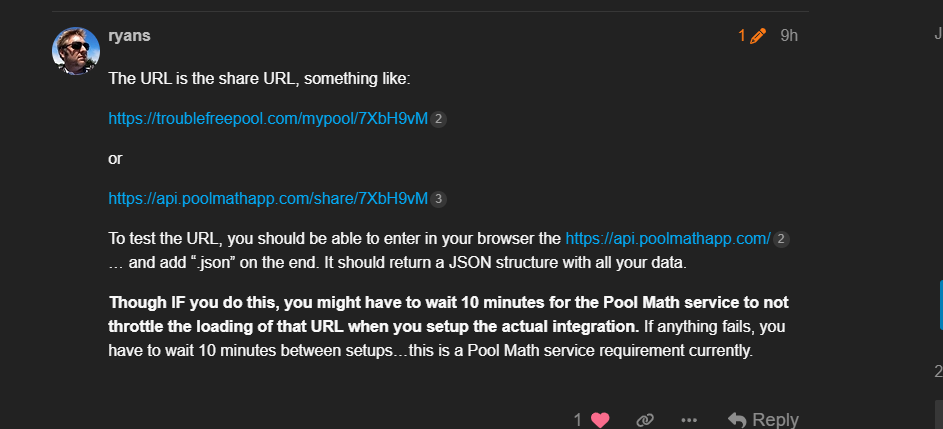Click the 9h post timestamp
The height and width of the screenshot is (429, 943).
click(789, 36)
